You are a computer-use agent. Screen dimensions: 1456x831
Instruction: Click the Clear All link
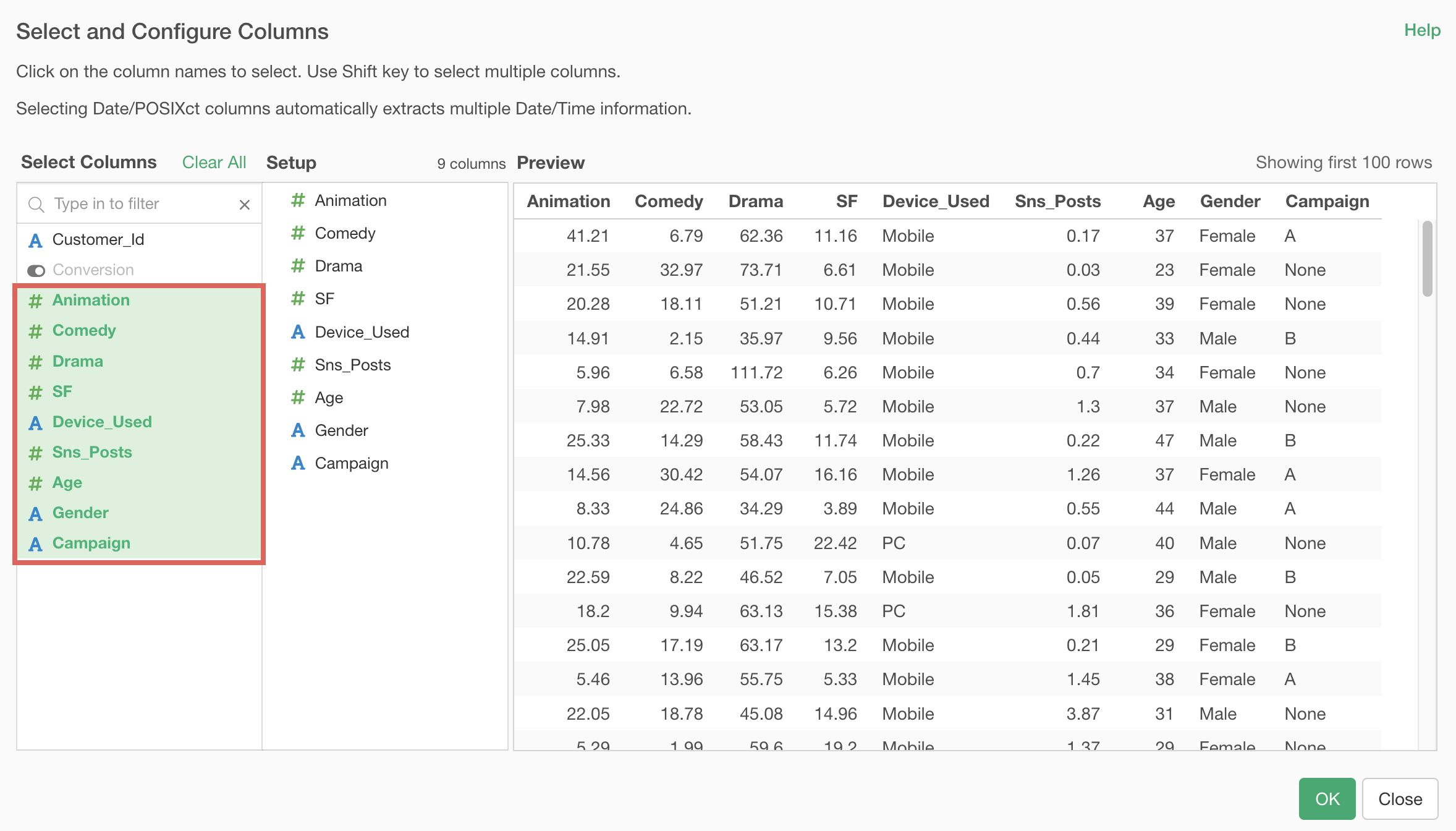pos(214,163)
